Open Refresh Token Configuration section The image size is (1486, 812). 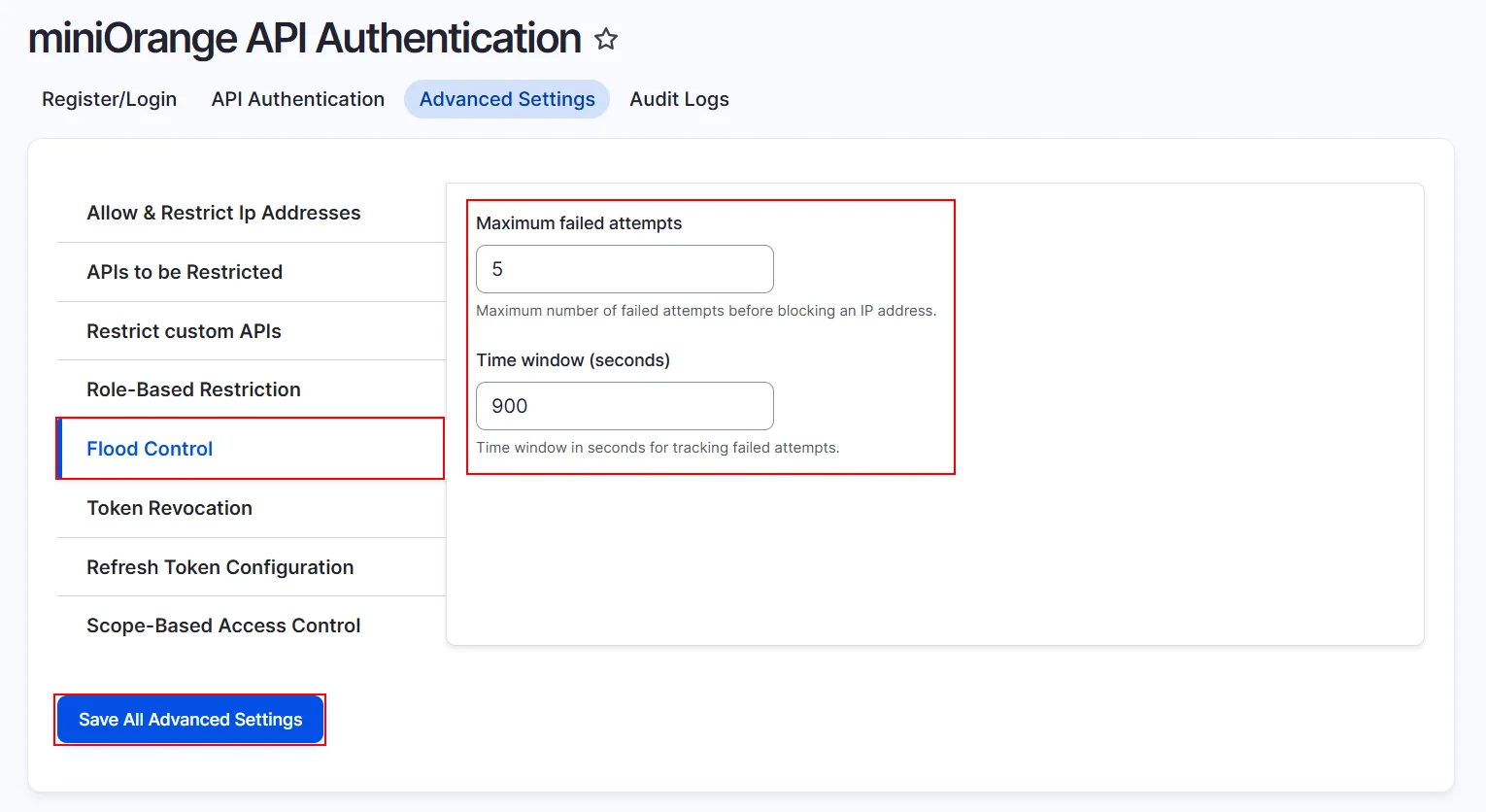pos(220,567)
